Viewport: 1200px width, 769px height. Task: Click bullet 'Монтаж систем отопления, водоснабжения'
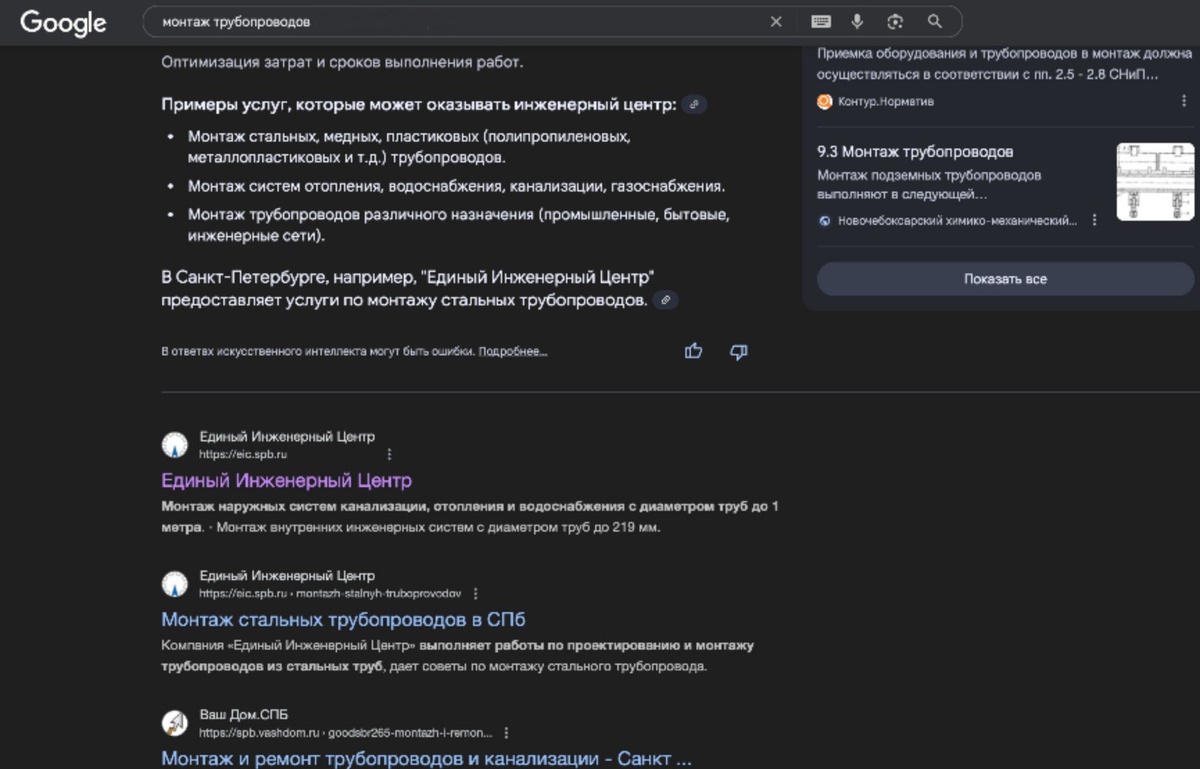[x=456, y=186]
